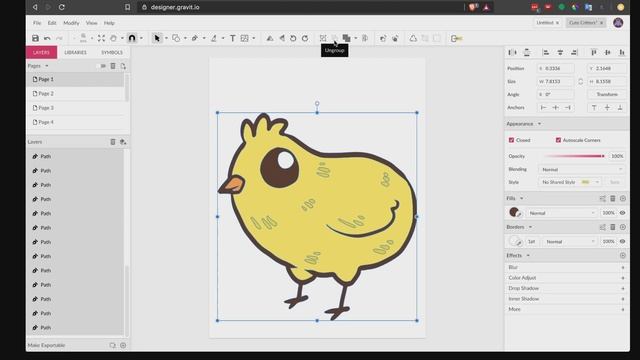Delete fill using Fills trash icon
640x360 pixels.
pos(613,198)
